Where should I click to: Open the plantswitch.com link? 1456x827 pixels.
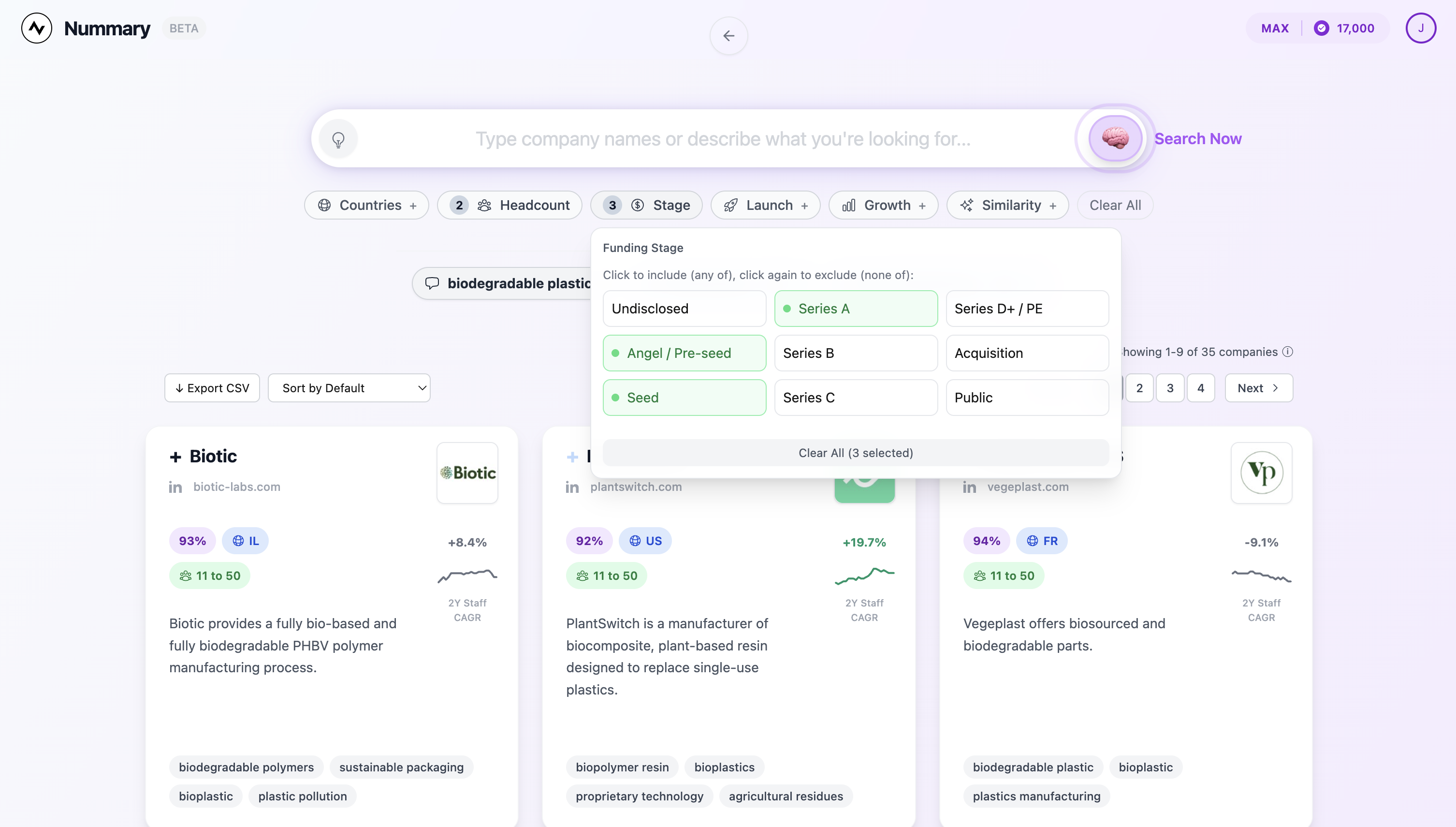(x=636, y=487)
